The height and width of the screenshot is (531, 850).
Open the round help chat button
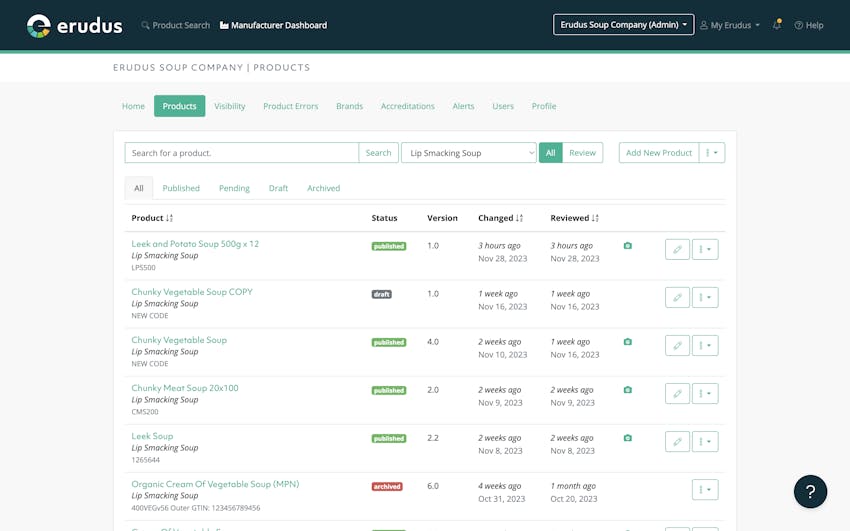pos(810,491)
